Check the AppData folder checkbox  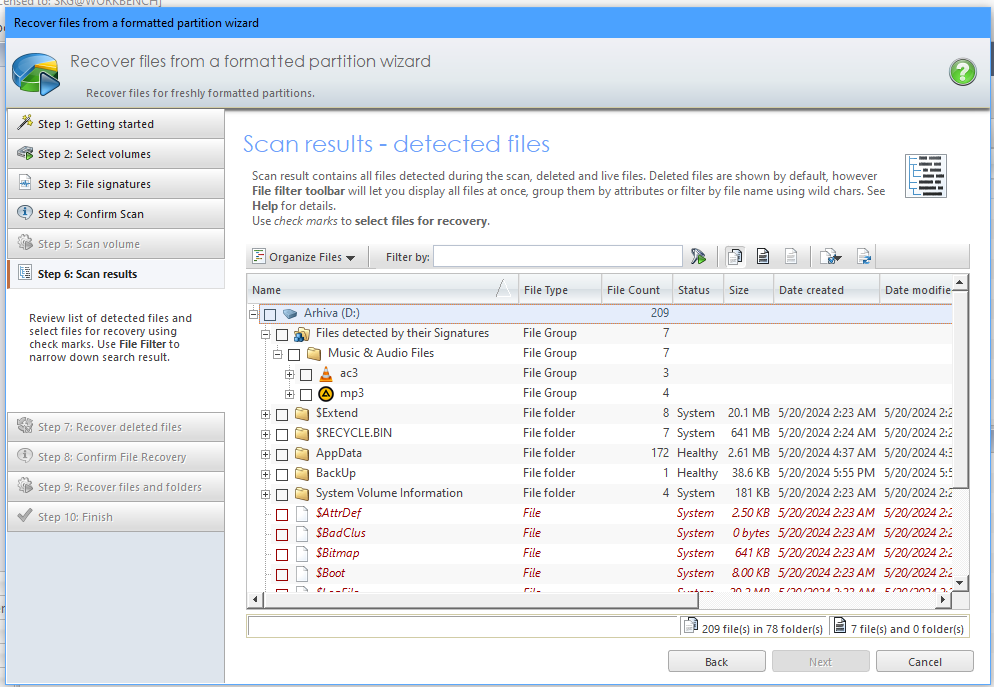point(282,454)
